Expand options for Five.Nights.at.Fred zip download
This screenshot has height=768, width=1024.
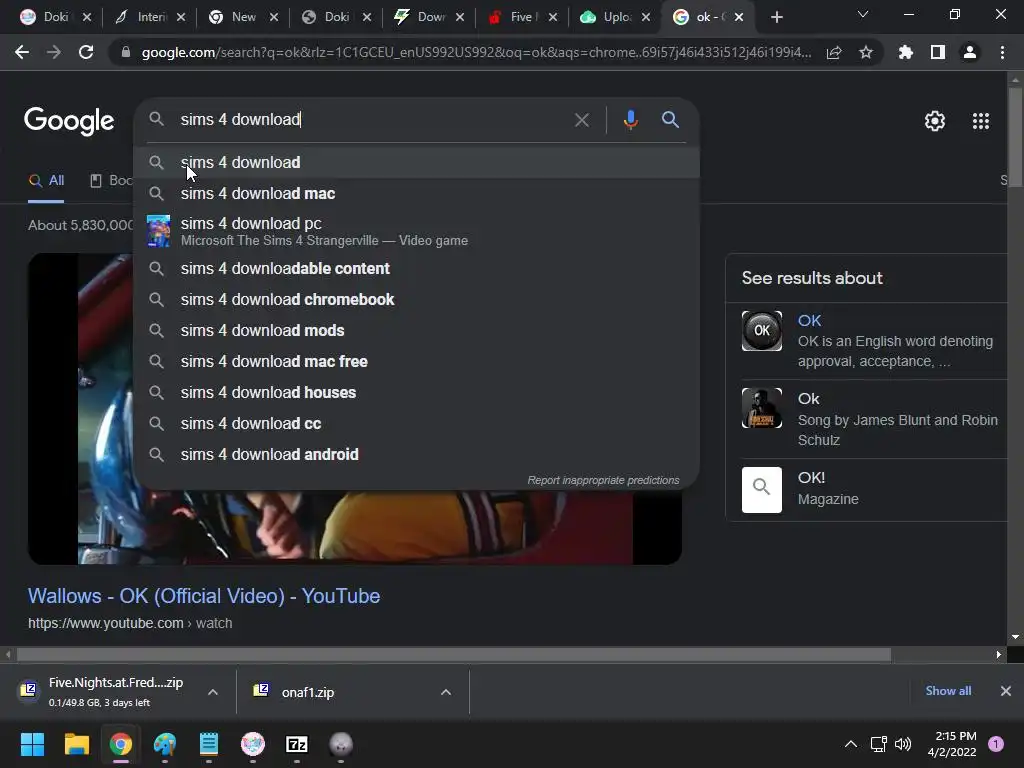[213, 692]
